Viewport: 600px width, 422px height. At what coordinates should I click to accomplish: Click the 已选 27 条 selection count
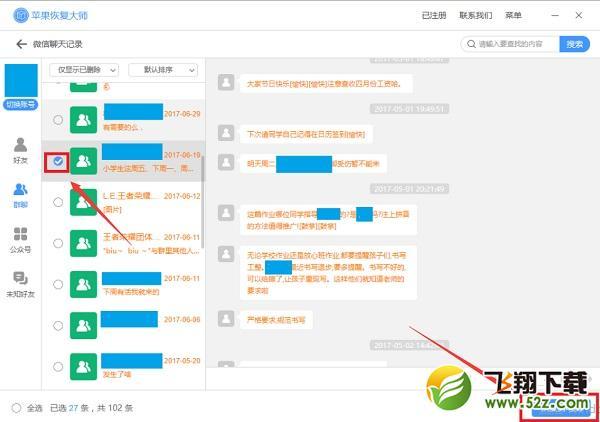coord(69,408)
